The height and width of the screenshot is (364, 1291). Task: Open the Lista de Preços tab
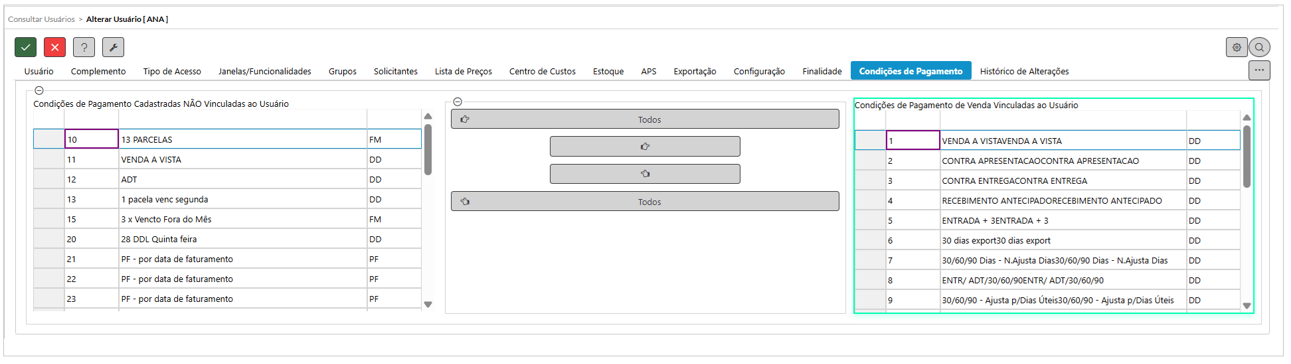point(464,71)
